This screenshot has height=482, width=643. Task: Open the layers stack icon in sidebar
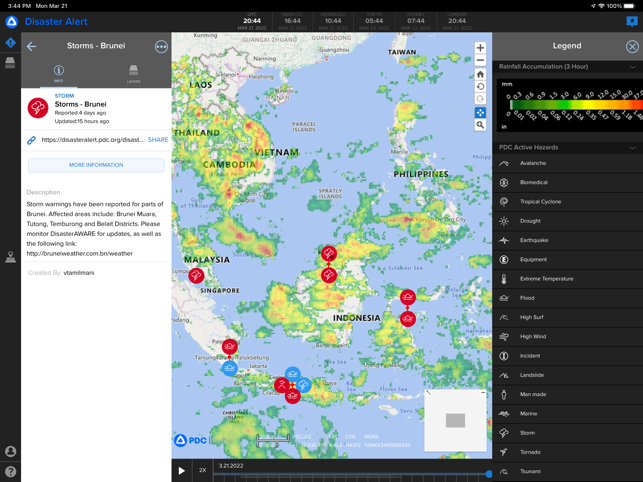[10, 62]
